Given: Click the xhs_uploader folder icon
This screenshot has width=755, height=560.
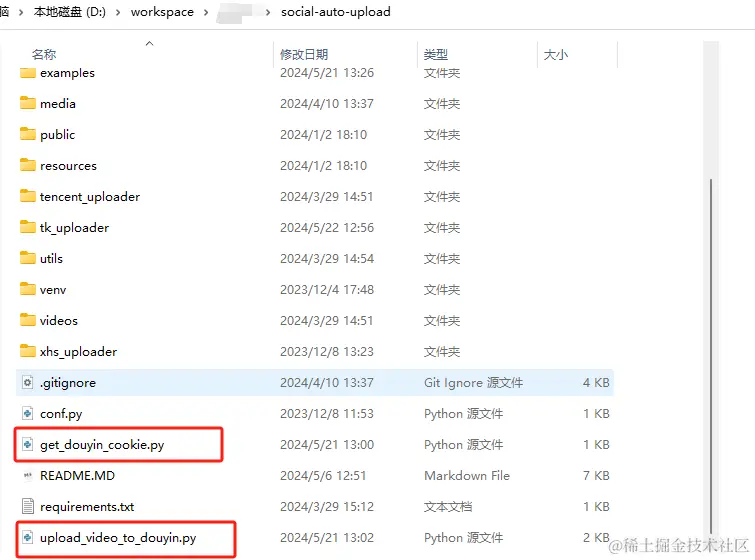Looking at the screenshot, I should (x=27, y=351).
